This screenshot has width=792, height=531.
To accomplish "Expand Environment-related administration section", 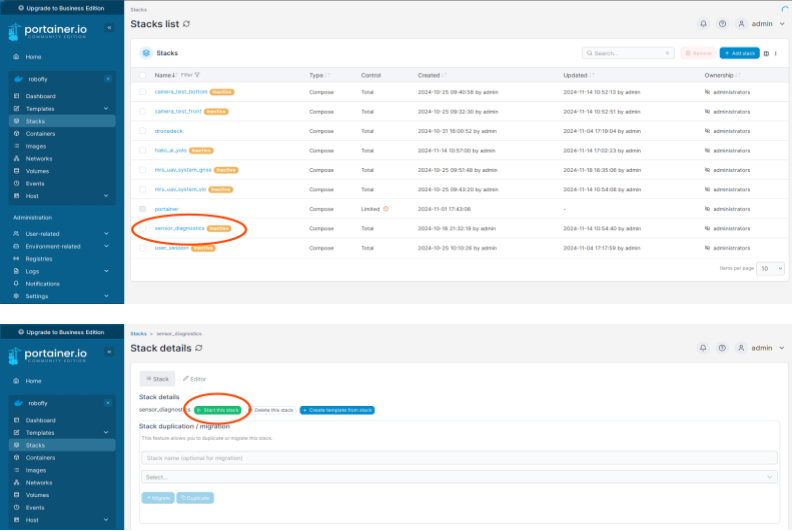I will tap(106, 247).
